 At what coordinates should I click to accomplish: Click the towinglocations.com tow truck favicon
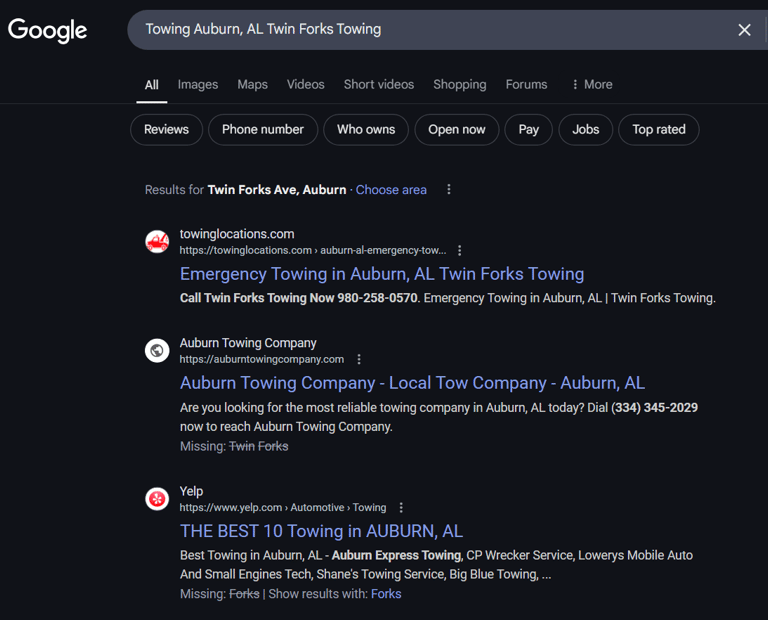pyautogui.click(x=157, y=241)
